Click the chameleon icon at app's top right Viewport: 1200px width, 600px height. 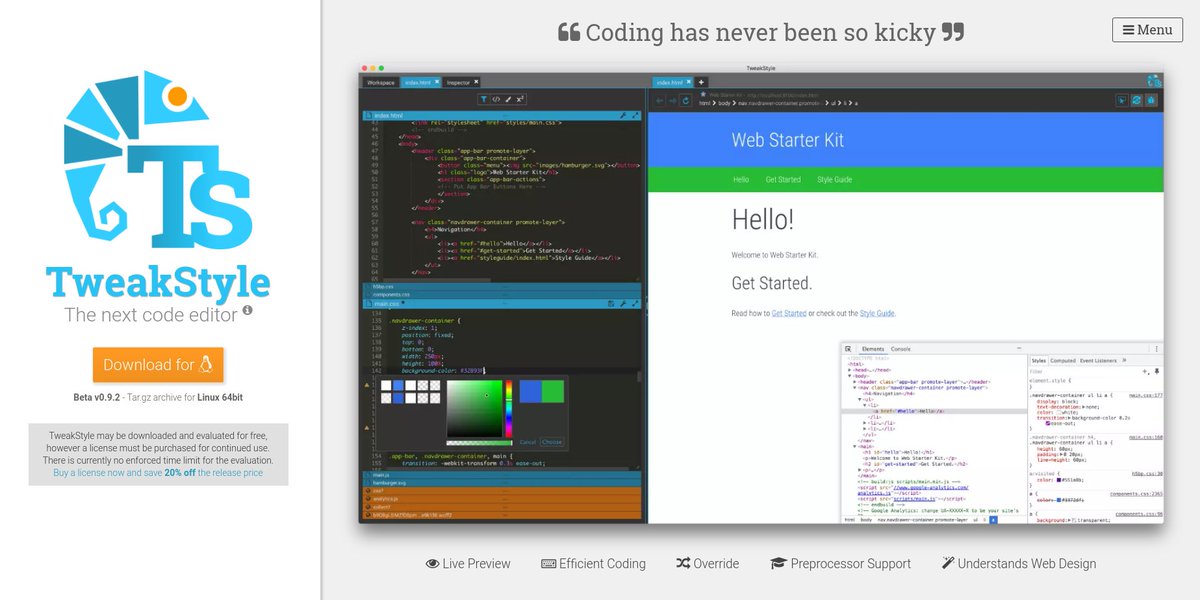(1154, 81)
